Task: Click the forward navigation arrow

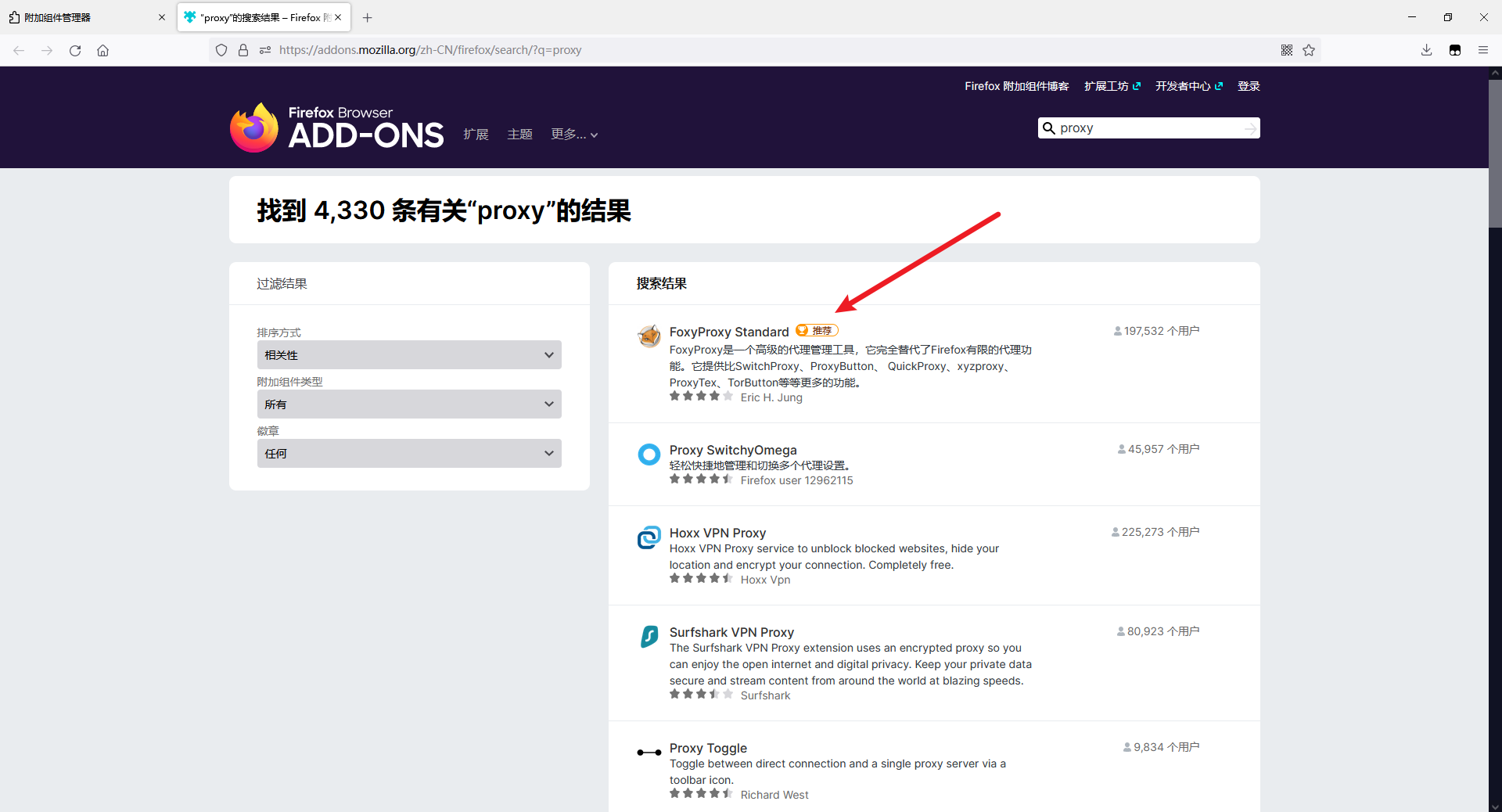Action: pos(47,50)
